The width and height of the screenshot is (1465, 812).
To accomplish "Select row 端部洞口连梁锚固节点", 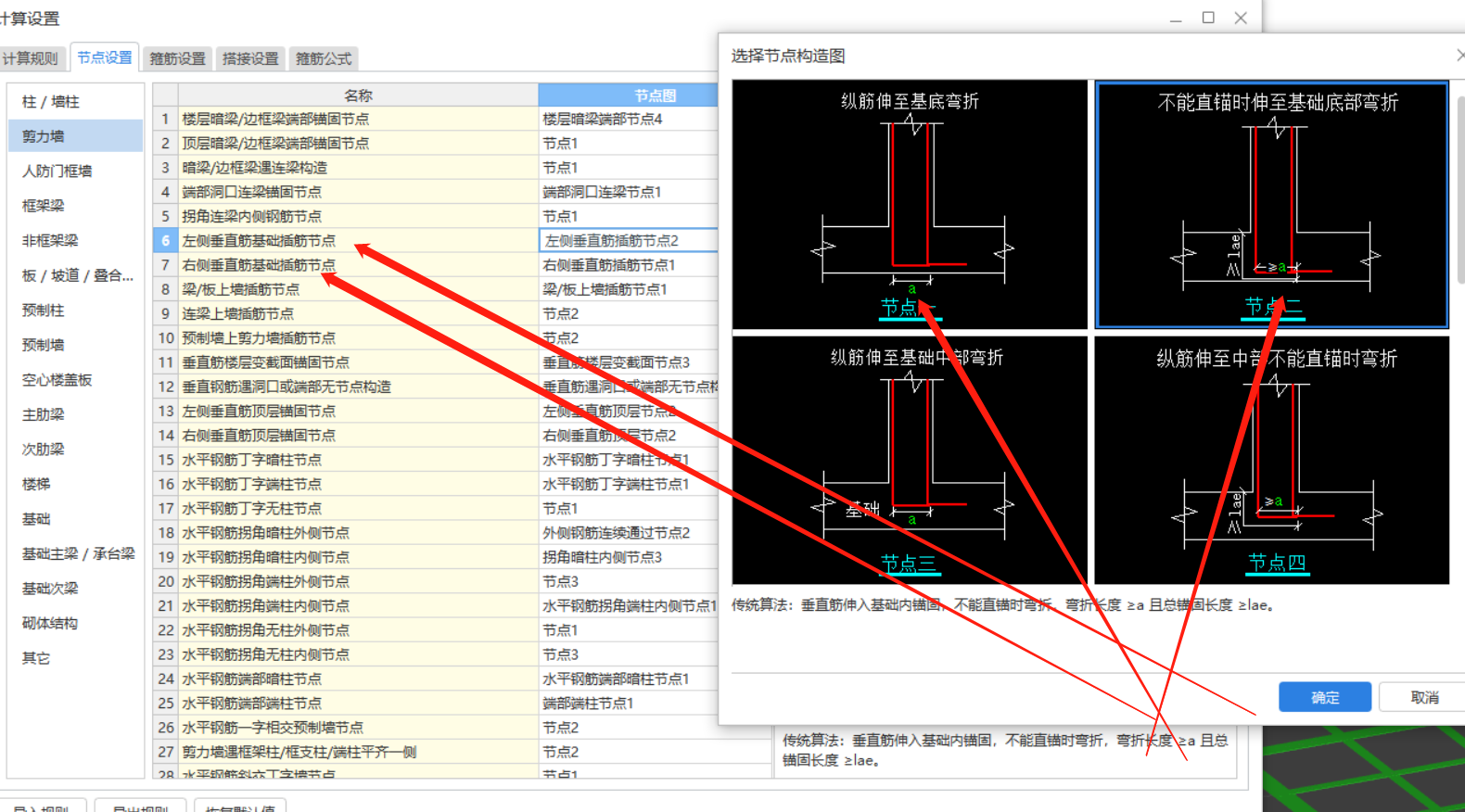I will pos(358,192).
